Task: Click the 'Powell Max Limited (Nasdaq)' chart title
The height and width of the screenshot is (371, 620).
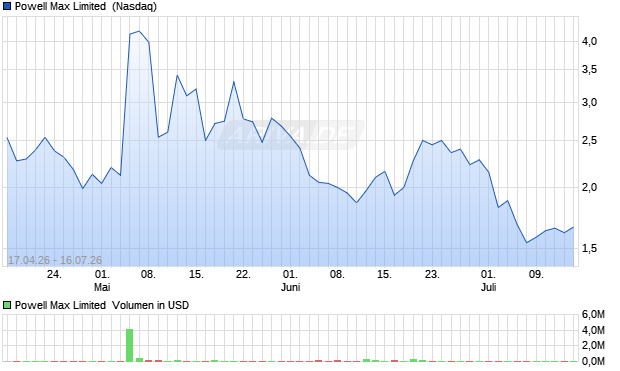Action: 86,6
